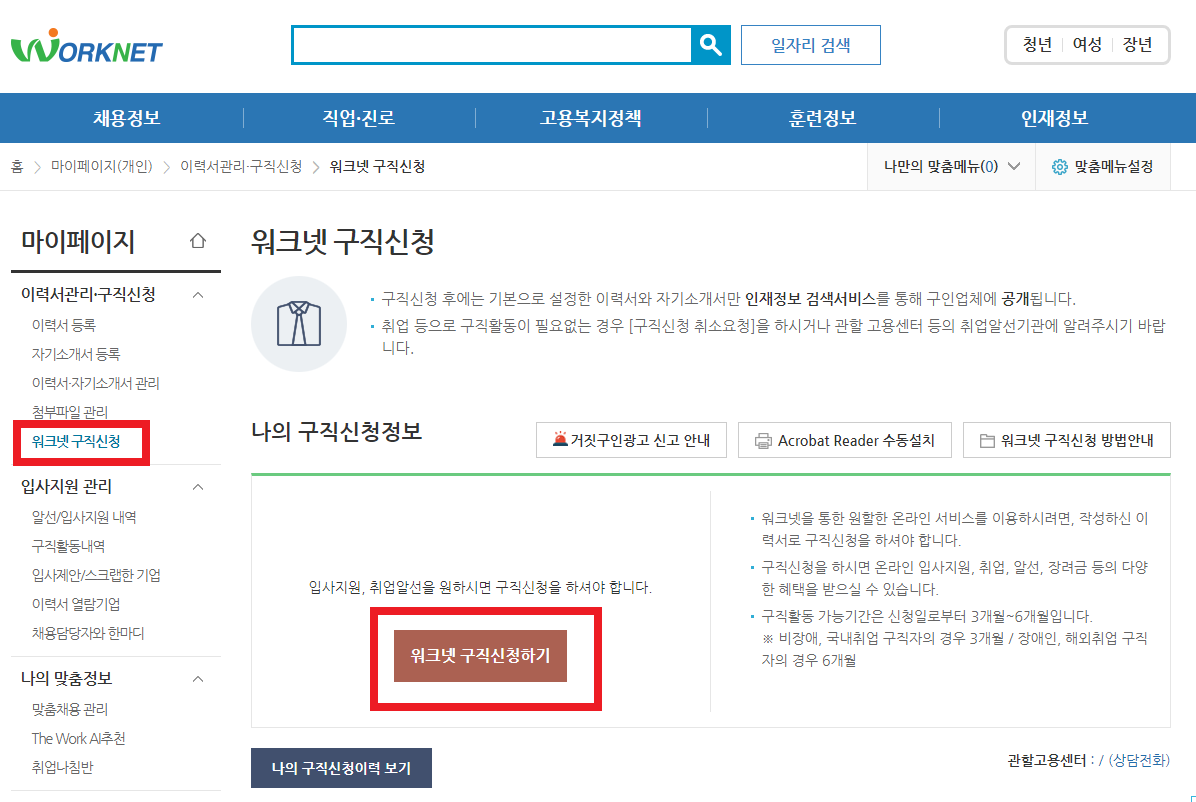Open the 고용복지정책 main menu
Screen dimensions: 1196x802
pos(591,118)
